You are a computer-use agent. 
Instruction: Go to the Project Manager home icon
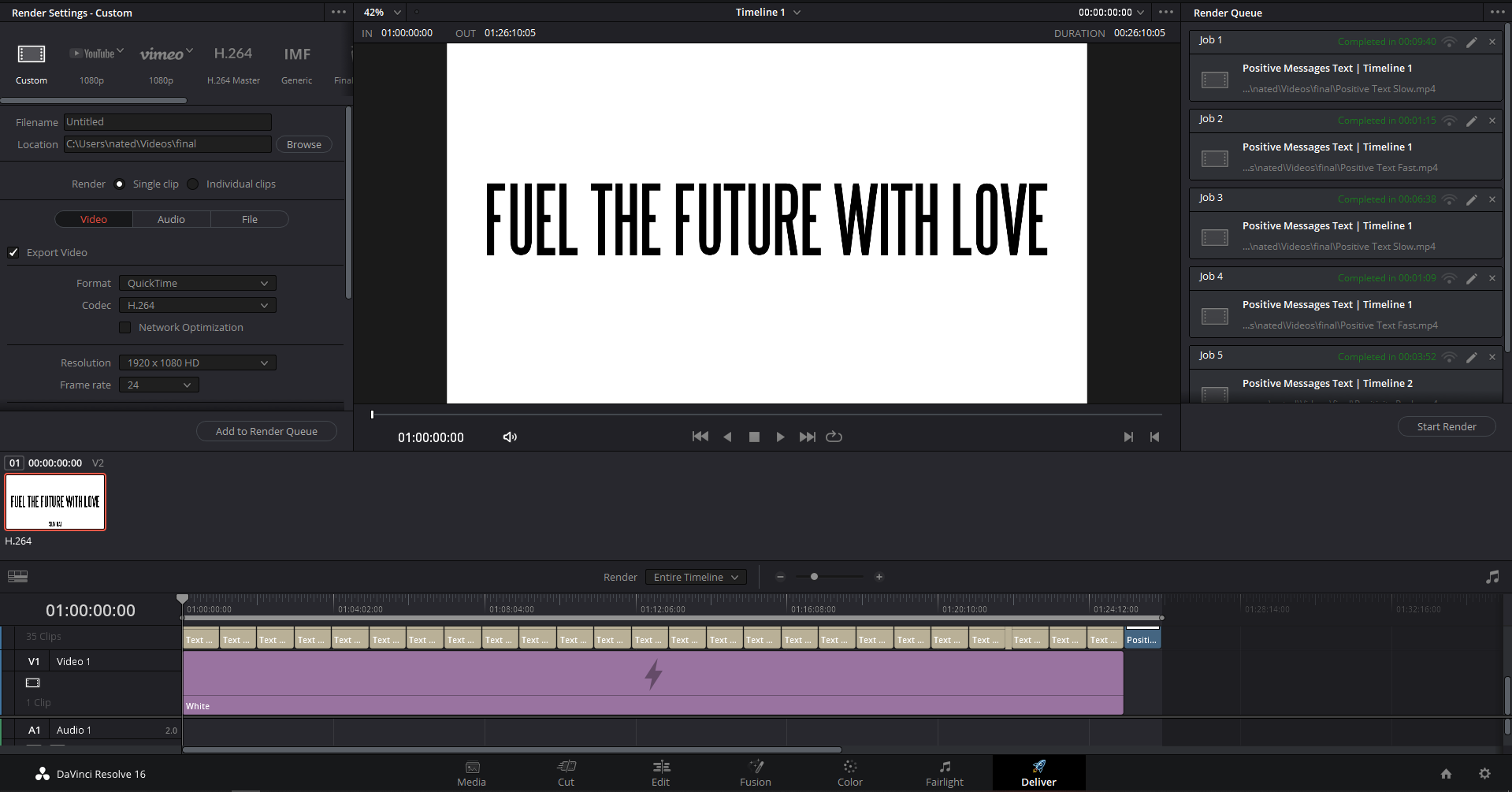(1446, 774)
